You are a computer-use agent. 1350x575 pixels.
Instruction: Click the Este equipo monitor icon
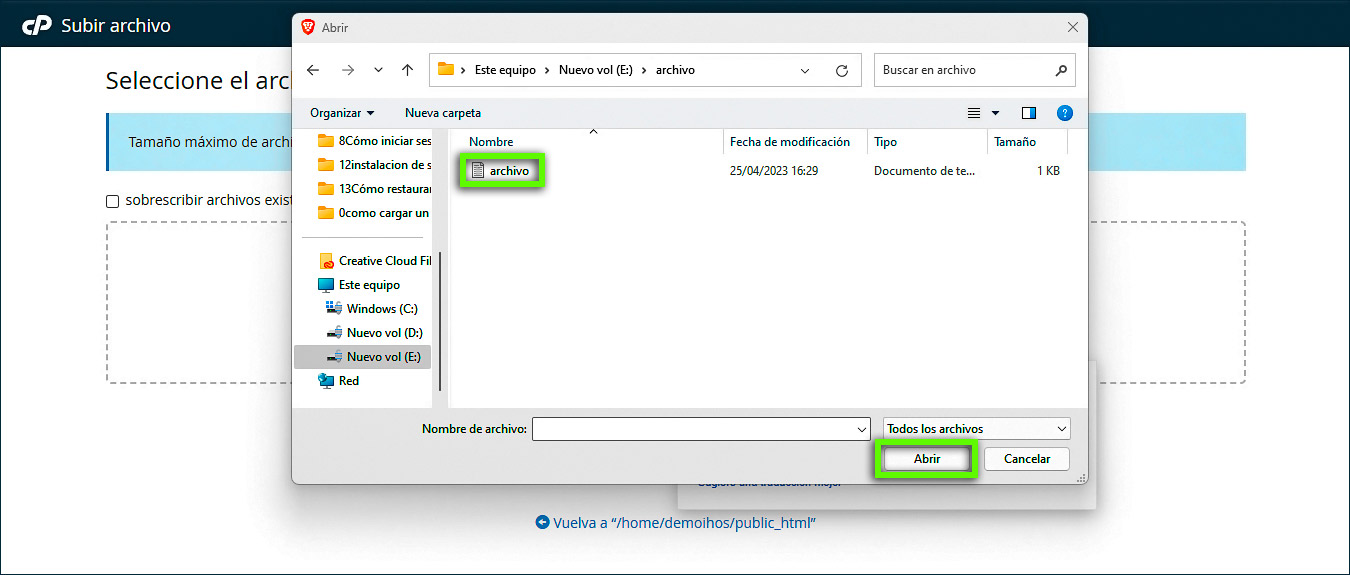[326, 285]
